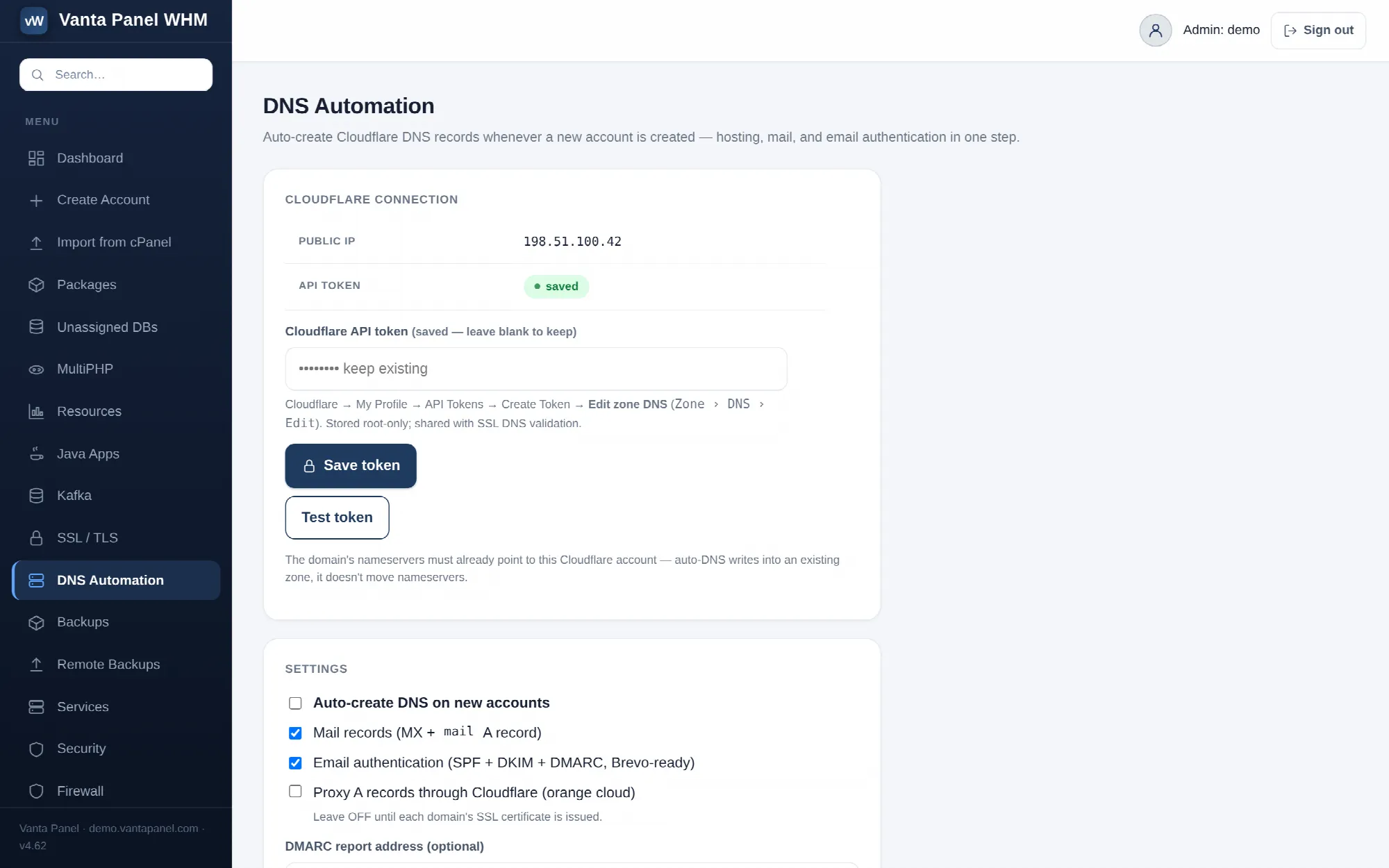Viewport: 1389px width, 868px height.
Task: Go to Java Apps
Action: pos(116,453)
